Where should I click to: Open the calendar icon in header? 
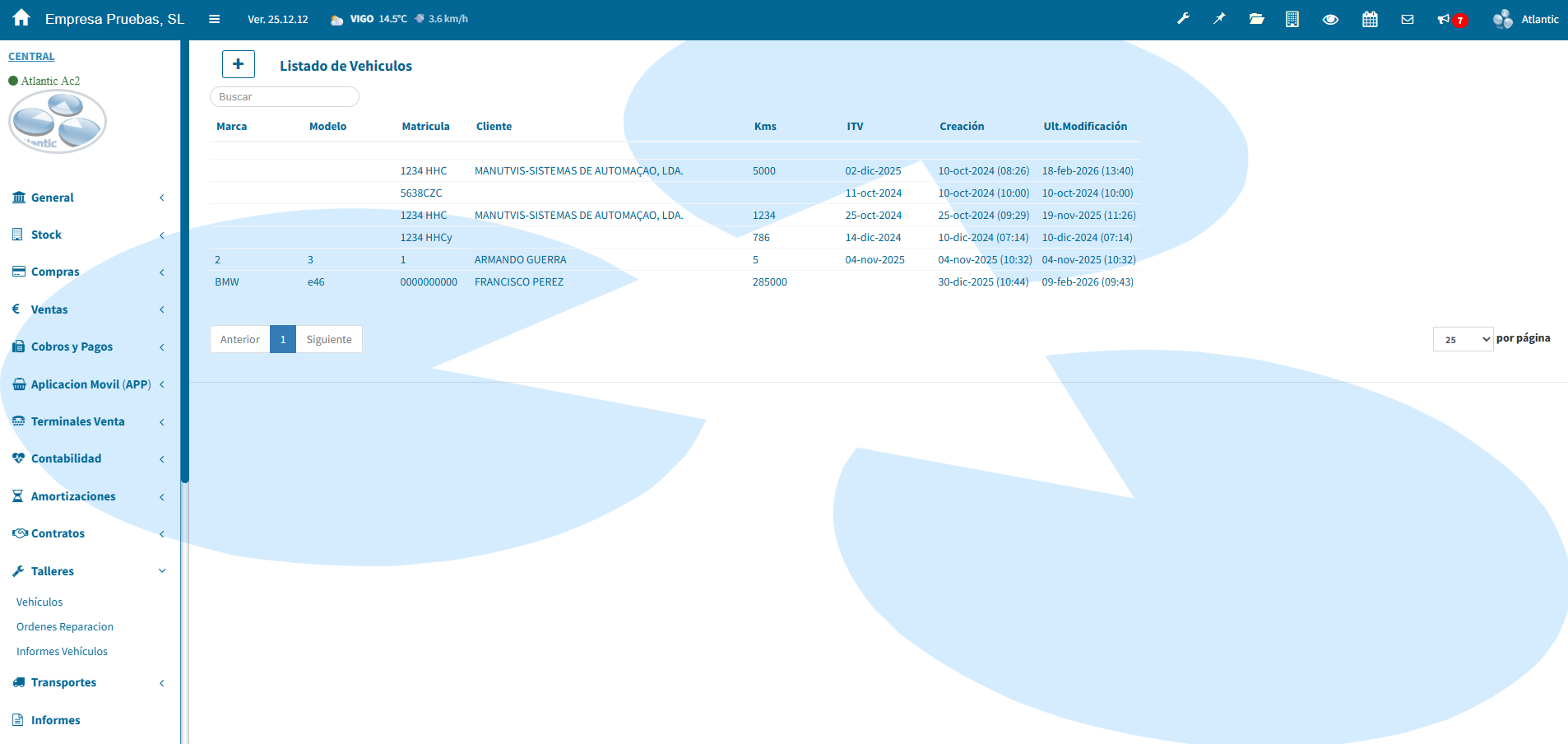tap(1370, 19)
